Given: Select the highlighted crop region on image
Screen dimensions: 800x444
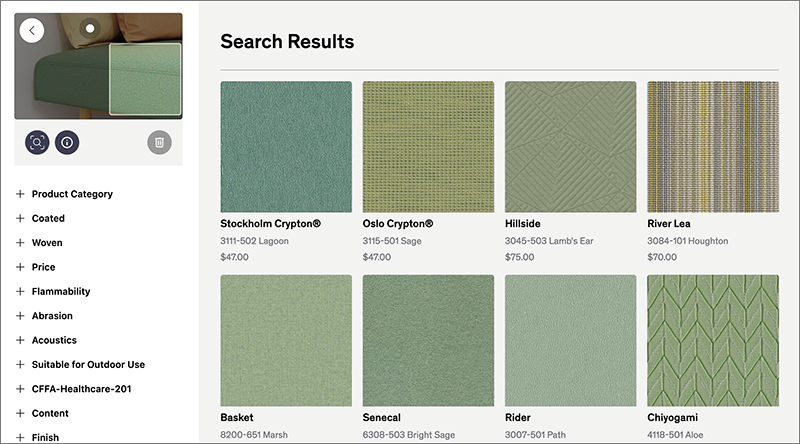Looking at the screenshot, I should click(x=144, y=80).
